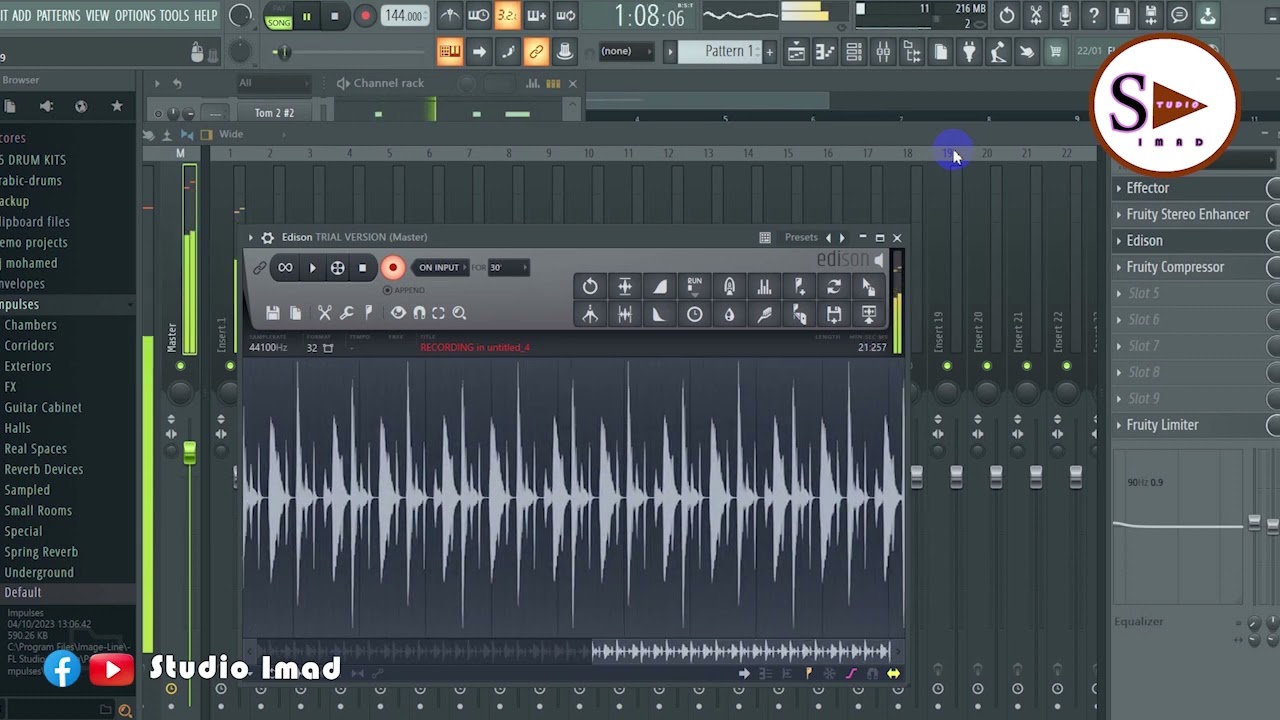Screen dimensions: 1280x720
Task: Click Edison save (floppy) icon
Action: (272, 313)
